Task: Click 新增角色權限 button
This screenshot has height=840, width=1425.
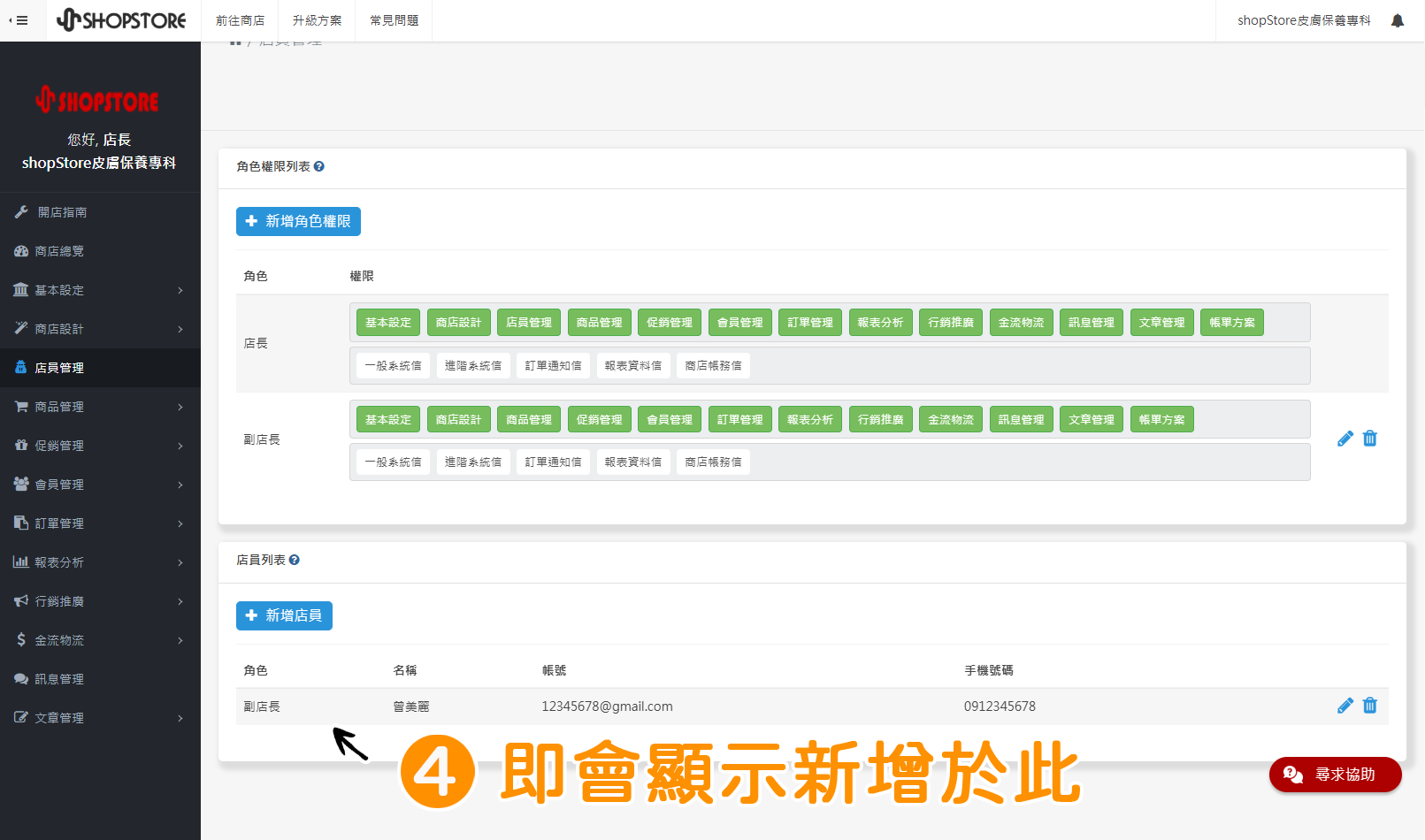Action: pos(298,221)
